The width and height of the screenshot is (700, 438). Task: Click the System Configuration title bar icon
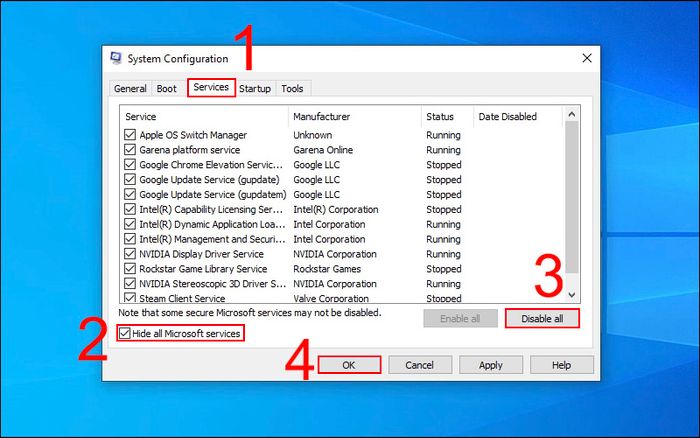tap(116, 58)
